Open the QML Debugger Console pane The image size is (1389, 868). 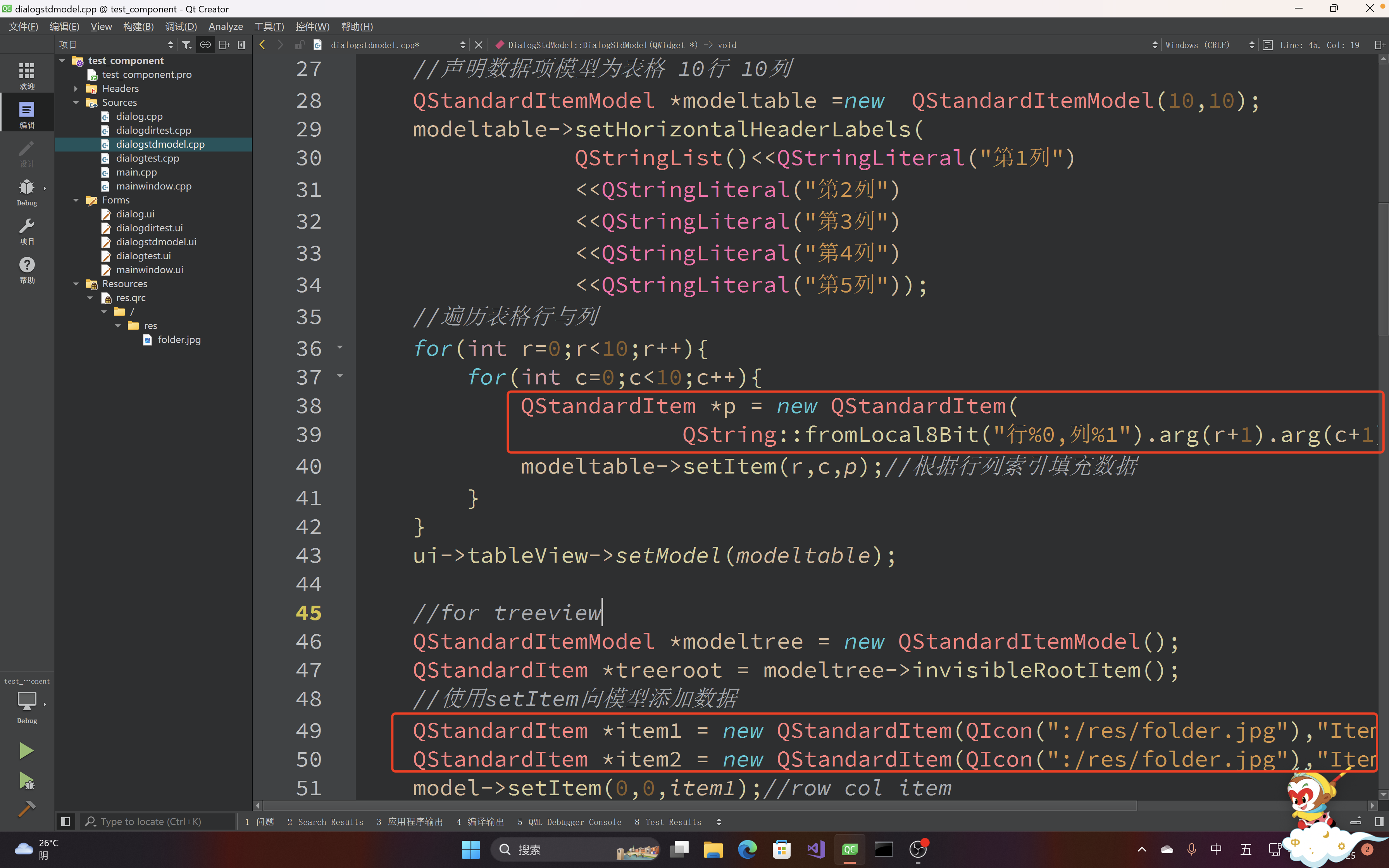[x=569, y=822]
